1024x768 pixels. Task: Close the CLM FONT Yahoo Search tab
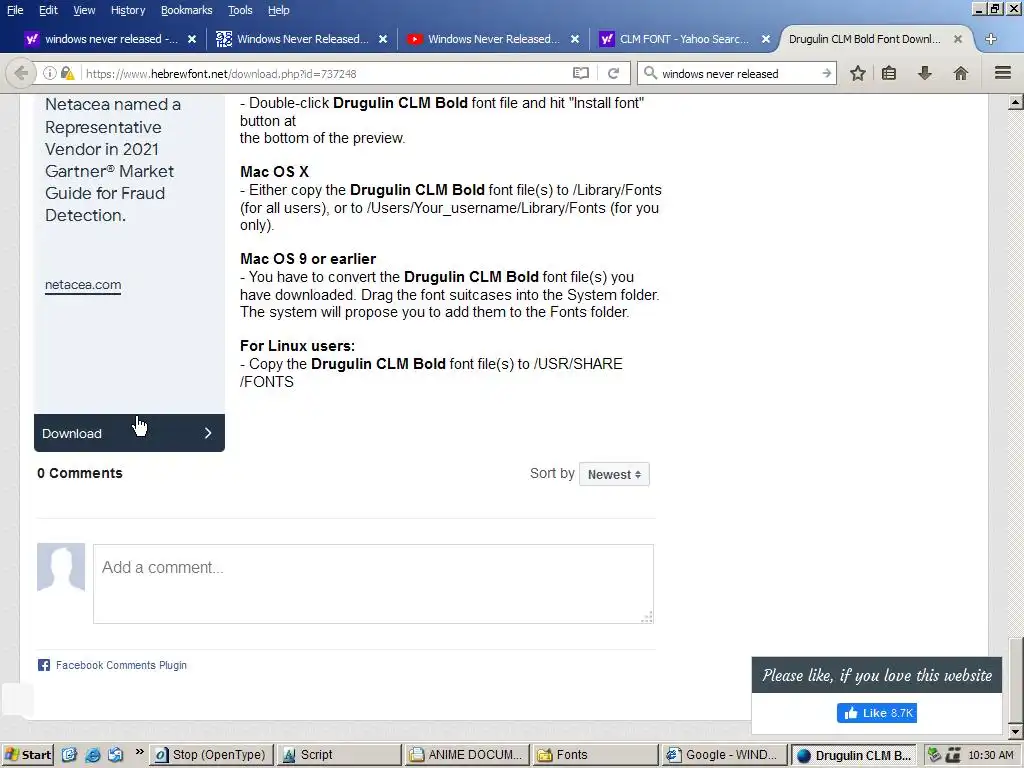point(766,39)
